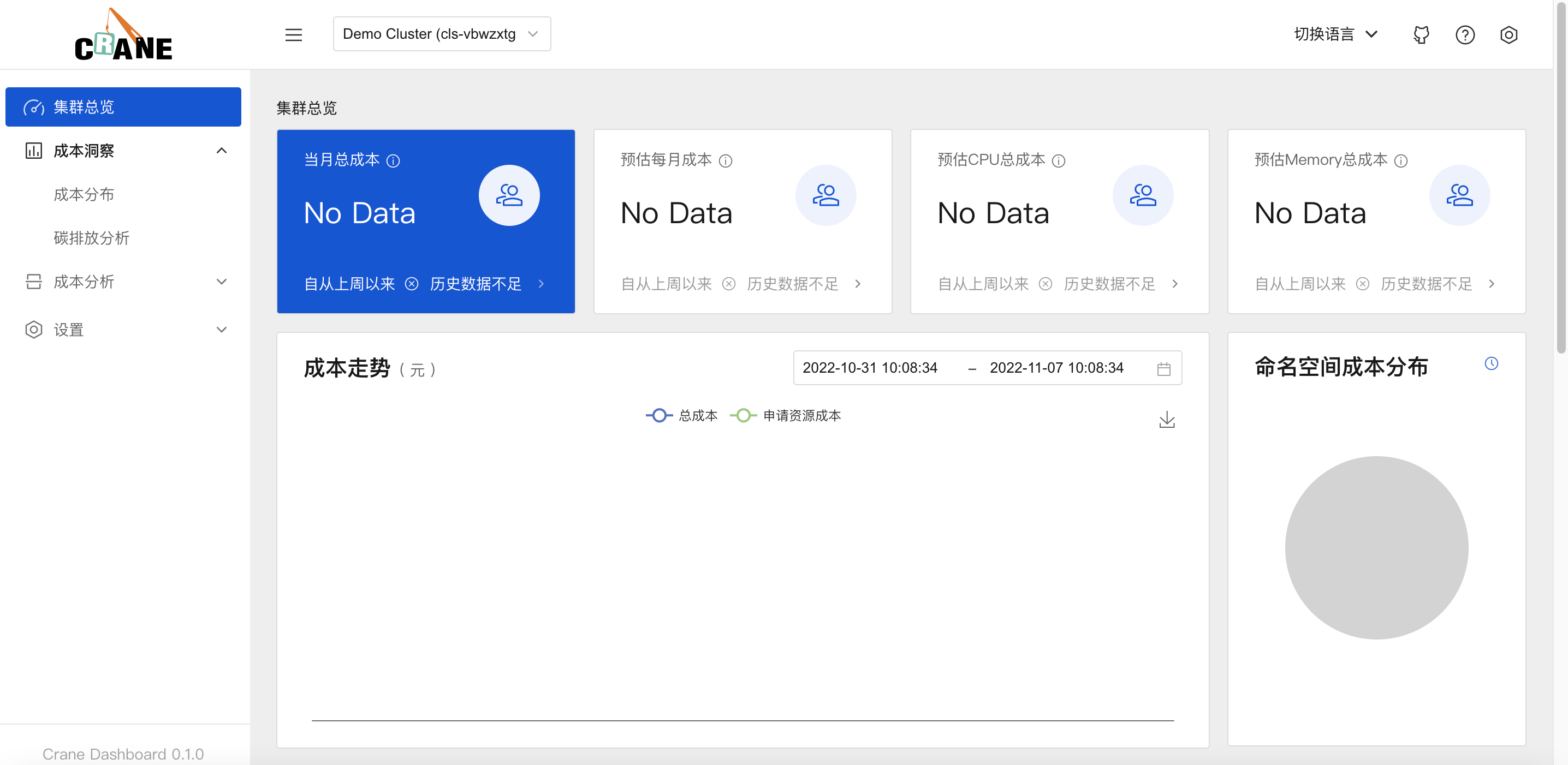Select 碳排放分析 in the sidebar
This screenshot has height=765, width=1568.
point(91,238)
